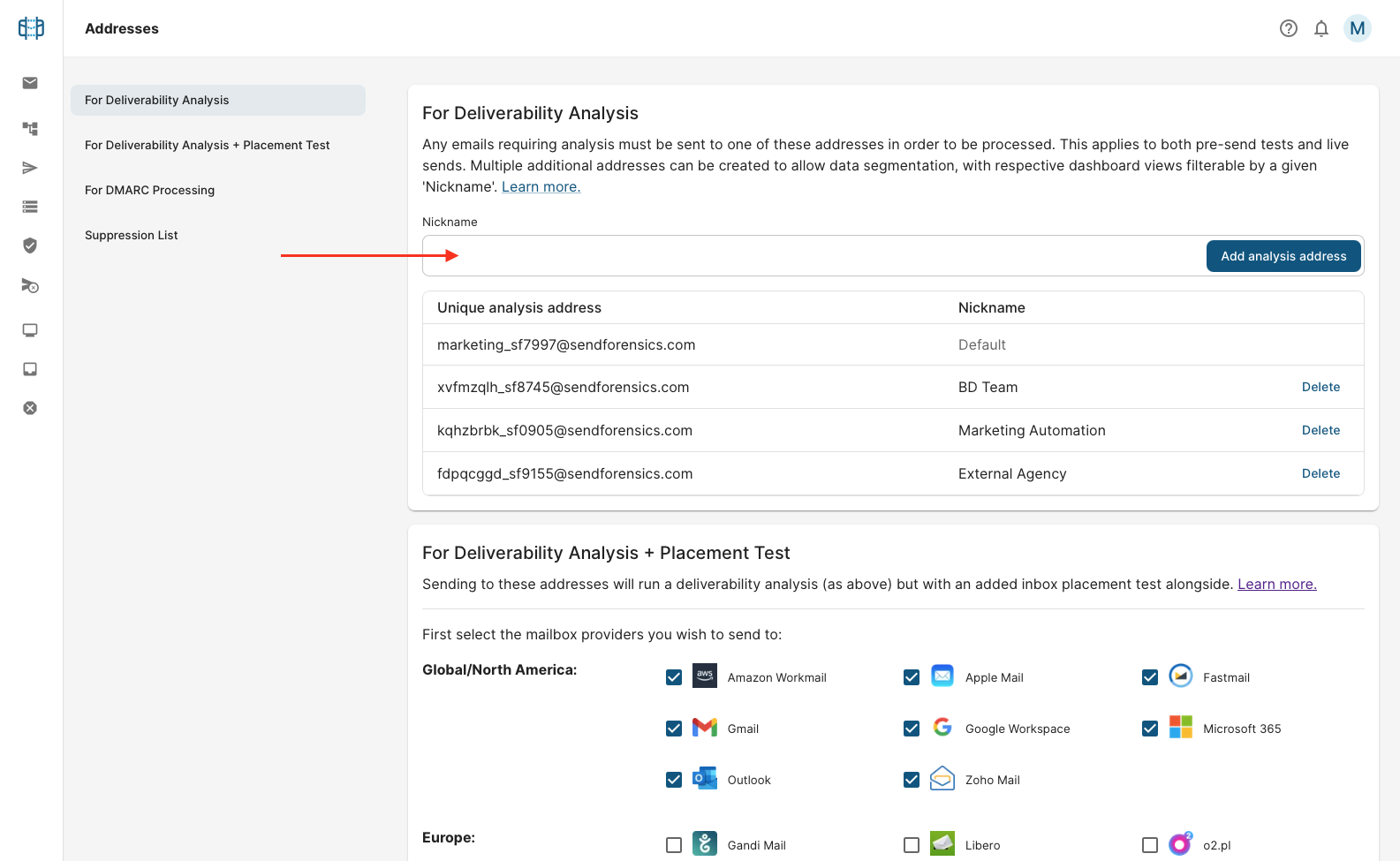
Task: Click the Gmail logo icon
Action: coord(705,727)
